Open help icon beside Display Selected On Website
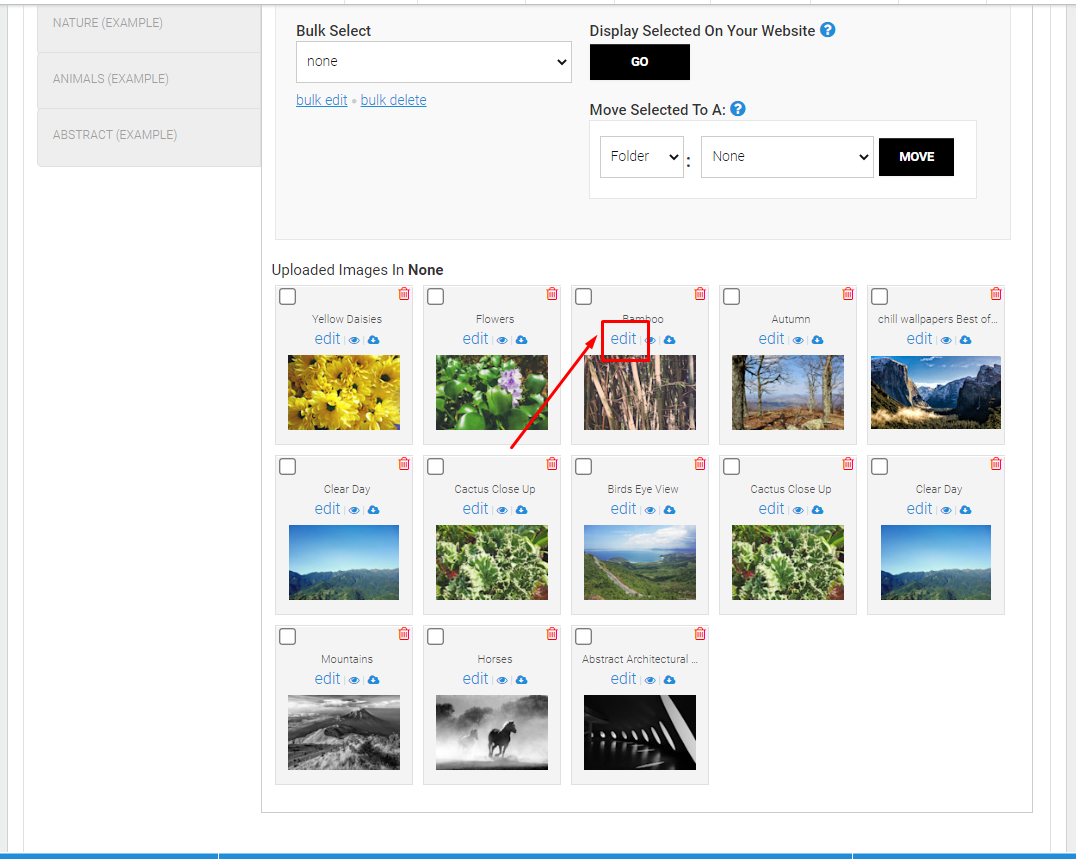Screen dimensions: 1076x859 pyautogui.click(x=828, y=30)
